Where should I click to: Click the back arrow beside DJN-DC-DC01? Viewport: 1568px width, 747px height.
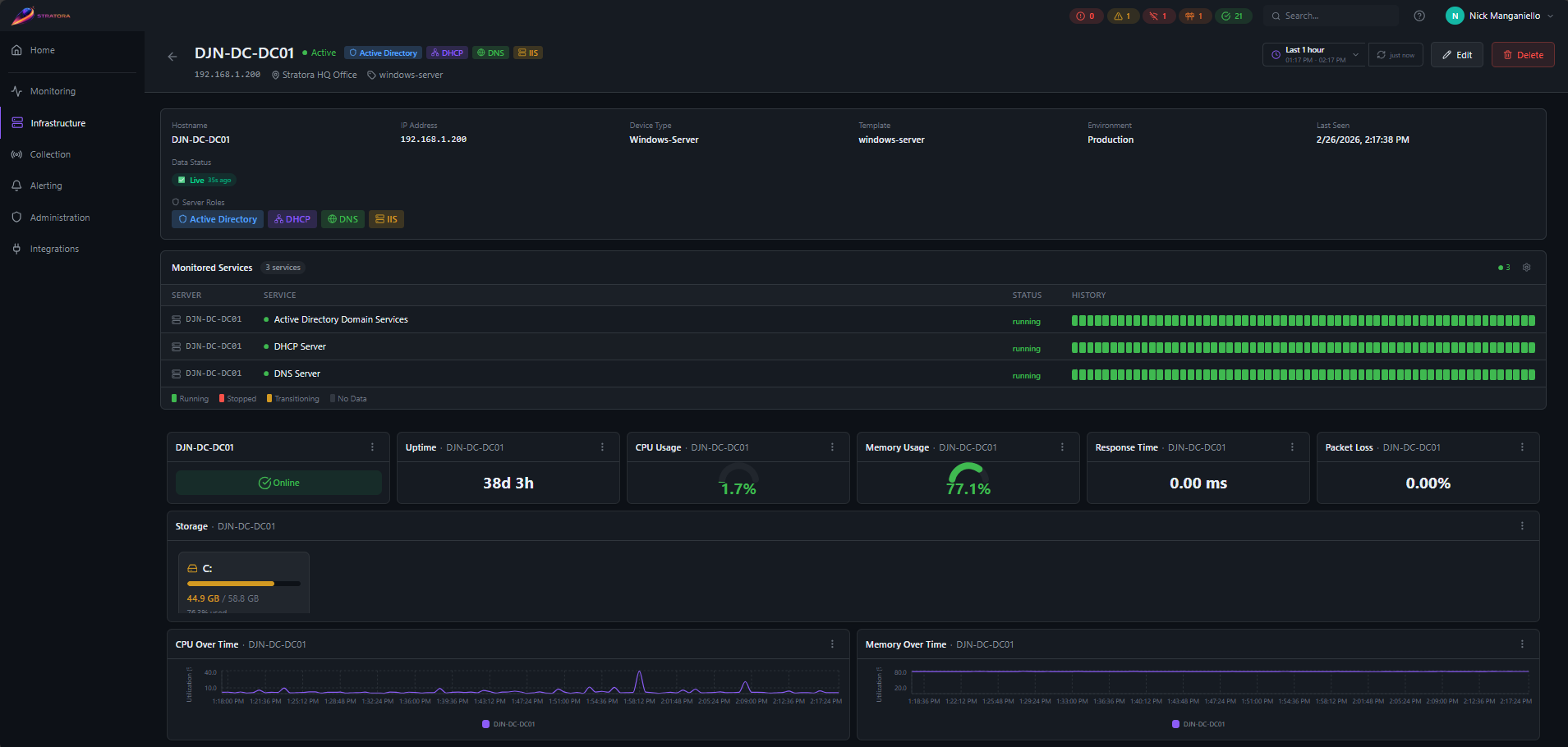[x=172, y=57]
